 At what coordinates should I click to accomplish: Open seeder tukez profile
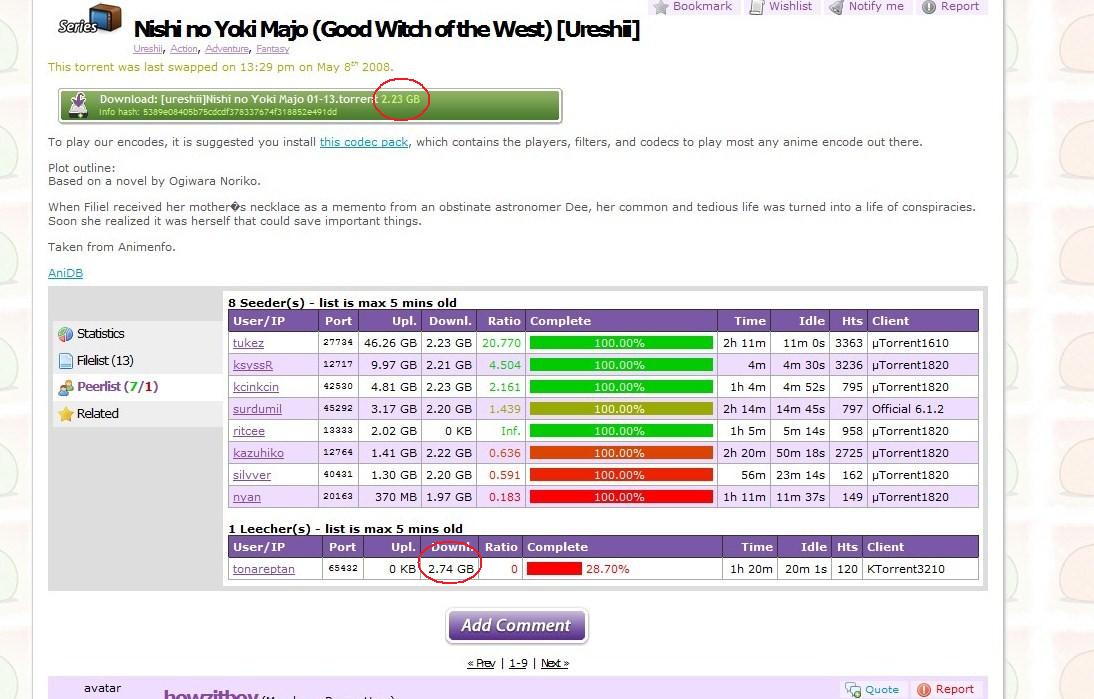(248, 343)
